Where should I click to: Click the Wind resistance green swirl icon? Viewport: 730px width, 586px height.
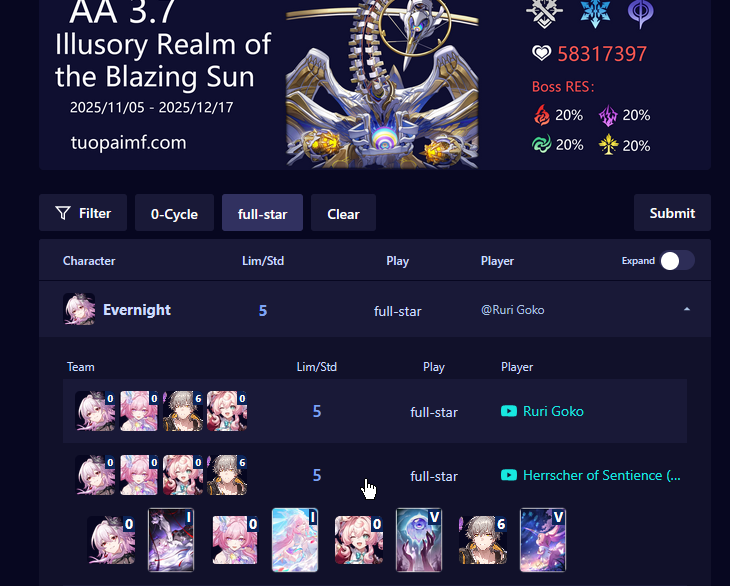point(541,145)
